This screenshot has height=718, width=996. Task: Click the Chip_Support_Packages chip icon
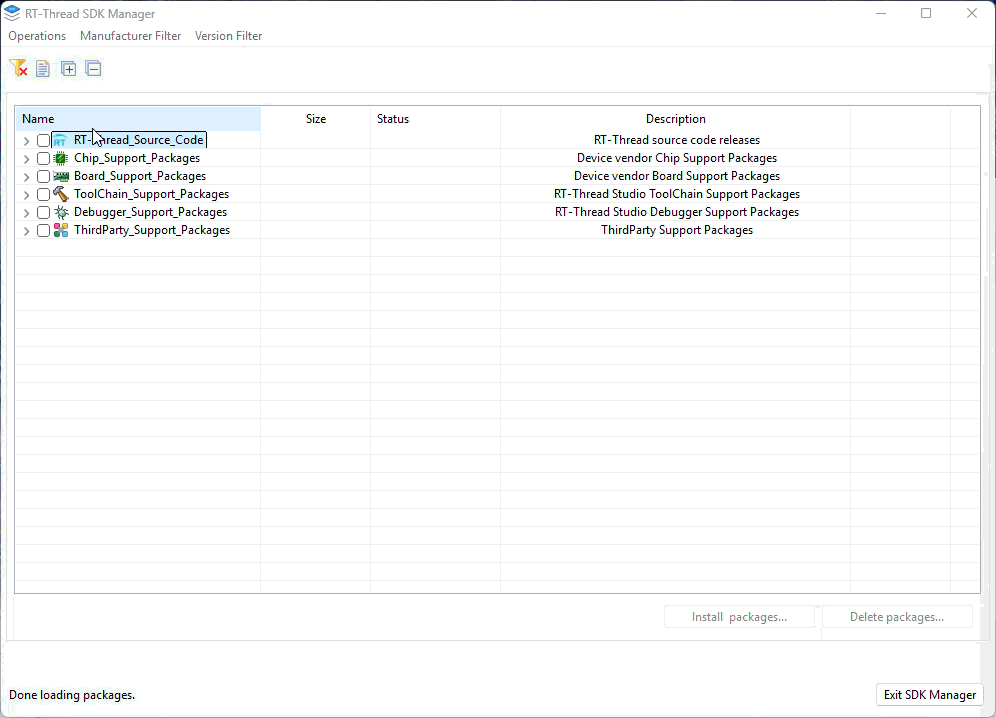[61, 158]
